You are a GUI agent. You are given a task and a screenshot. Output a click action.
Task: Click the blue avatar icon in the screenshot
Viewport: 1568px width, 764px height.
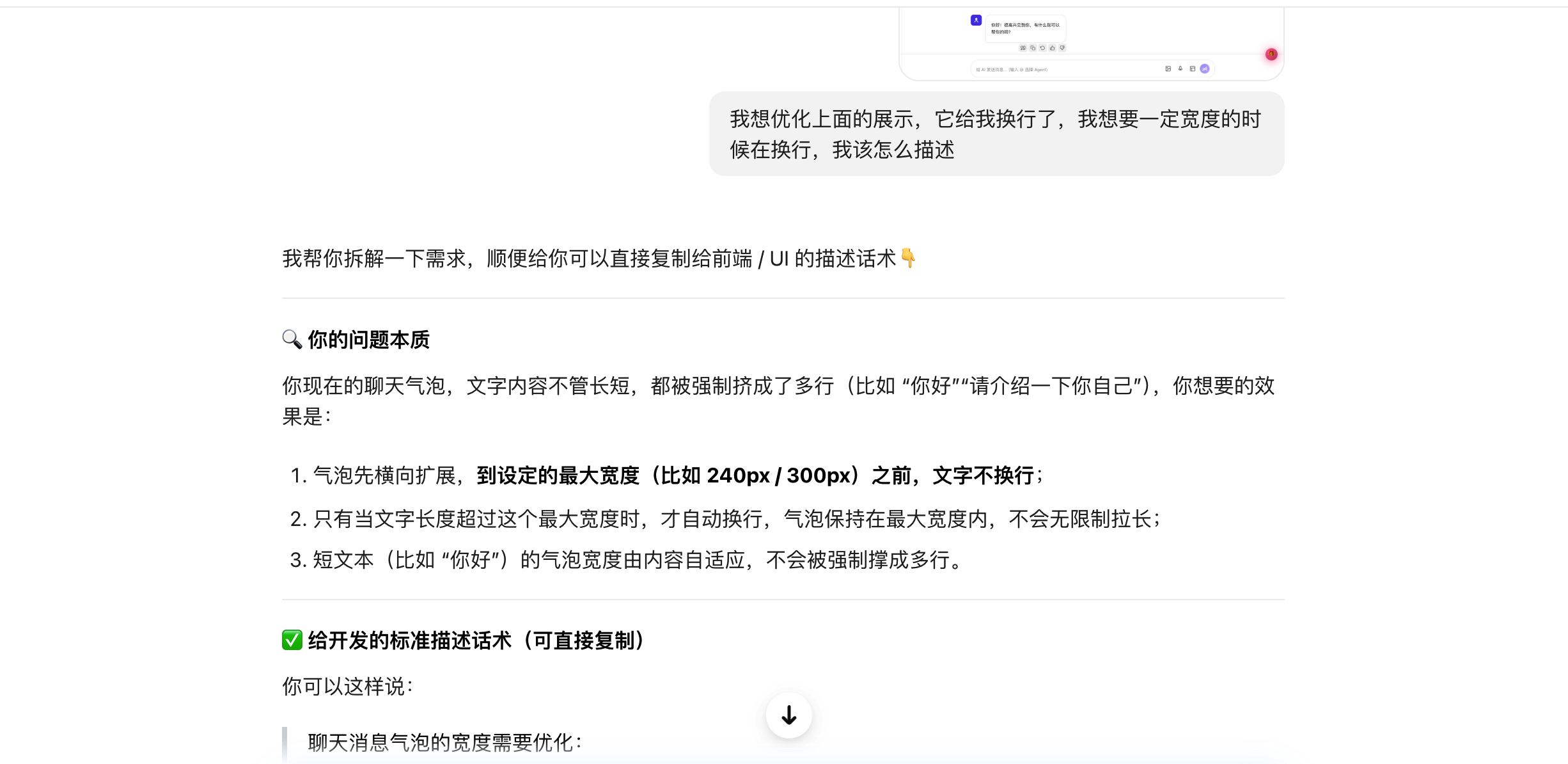coord(976,20)
